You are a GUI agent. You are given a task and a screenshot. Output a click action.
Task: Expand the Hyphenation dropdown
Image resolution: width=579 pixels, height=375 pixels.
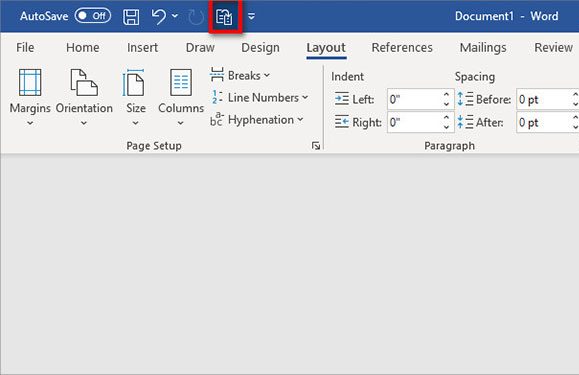(x=257, y=120)
